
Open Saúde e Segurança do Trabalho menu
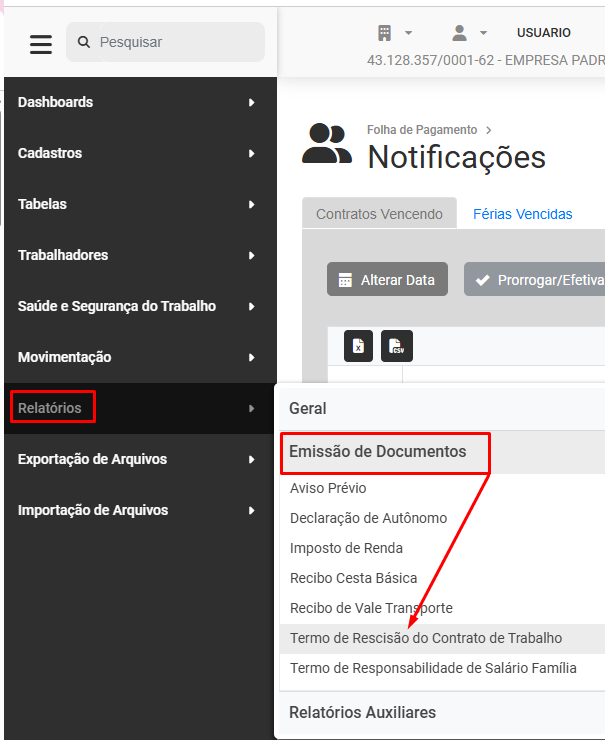pyautogui.click(x=138, y=306)
